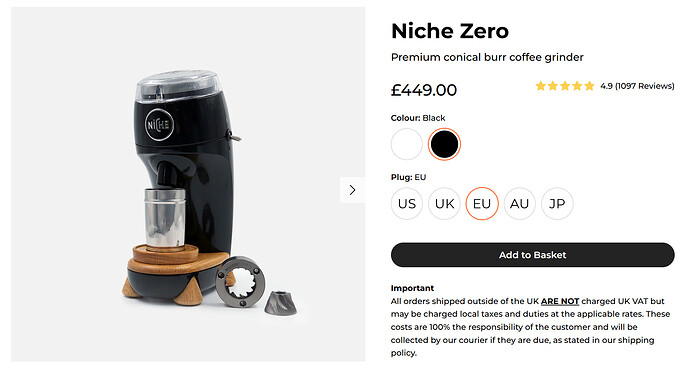The height and width of the screenshot is (367, 690).
Task: Click the five-star rating icons
Action: (565, 86)
